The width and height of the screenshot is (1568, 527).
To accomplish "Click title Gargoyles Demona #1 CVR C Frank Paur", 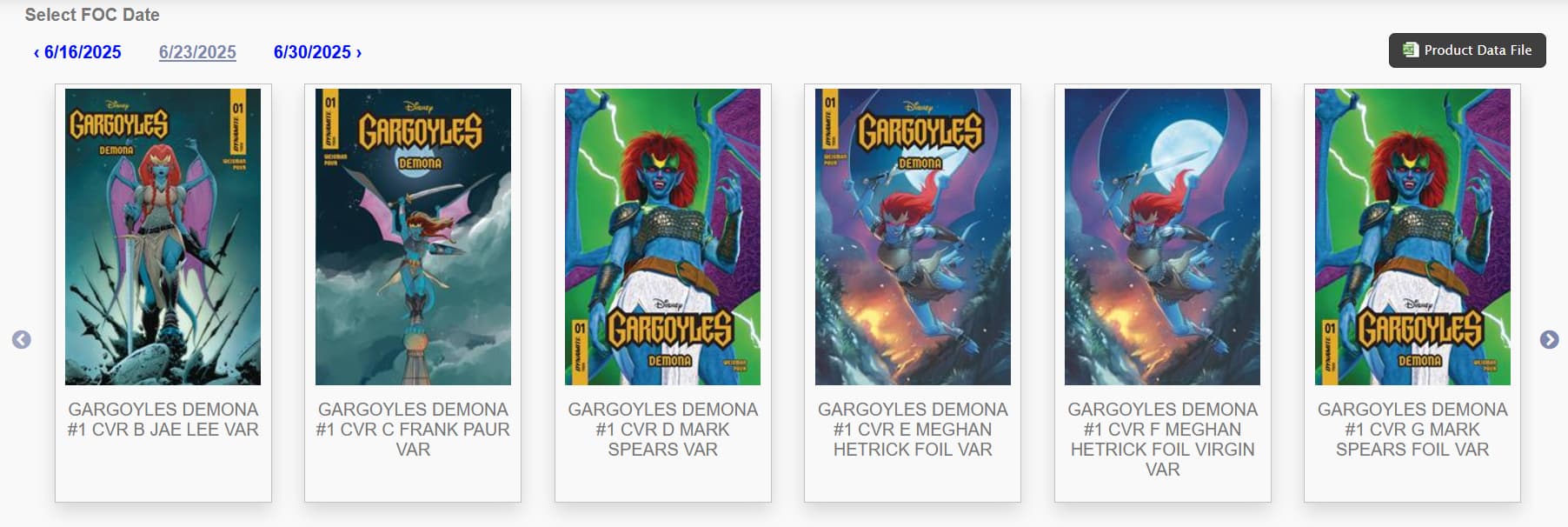I will point(413,430).
